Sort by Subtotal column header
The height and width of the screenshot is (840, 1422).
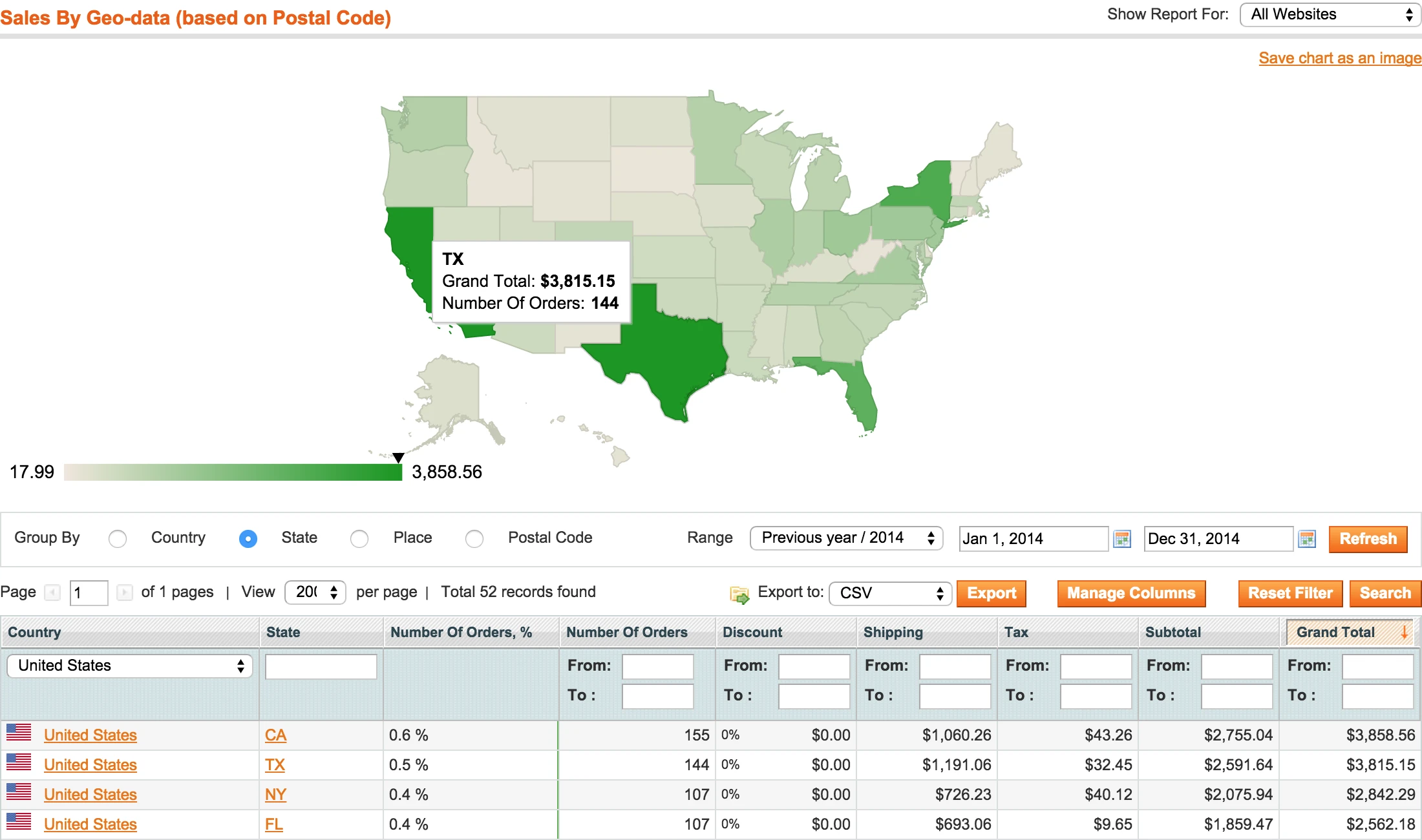click(1173, 633)
